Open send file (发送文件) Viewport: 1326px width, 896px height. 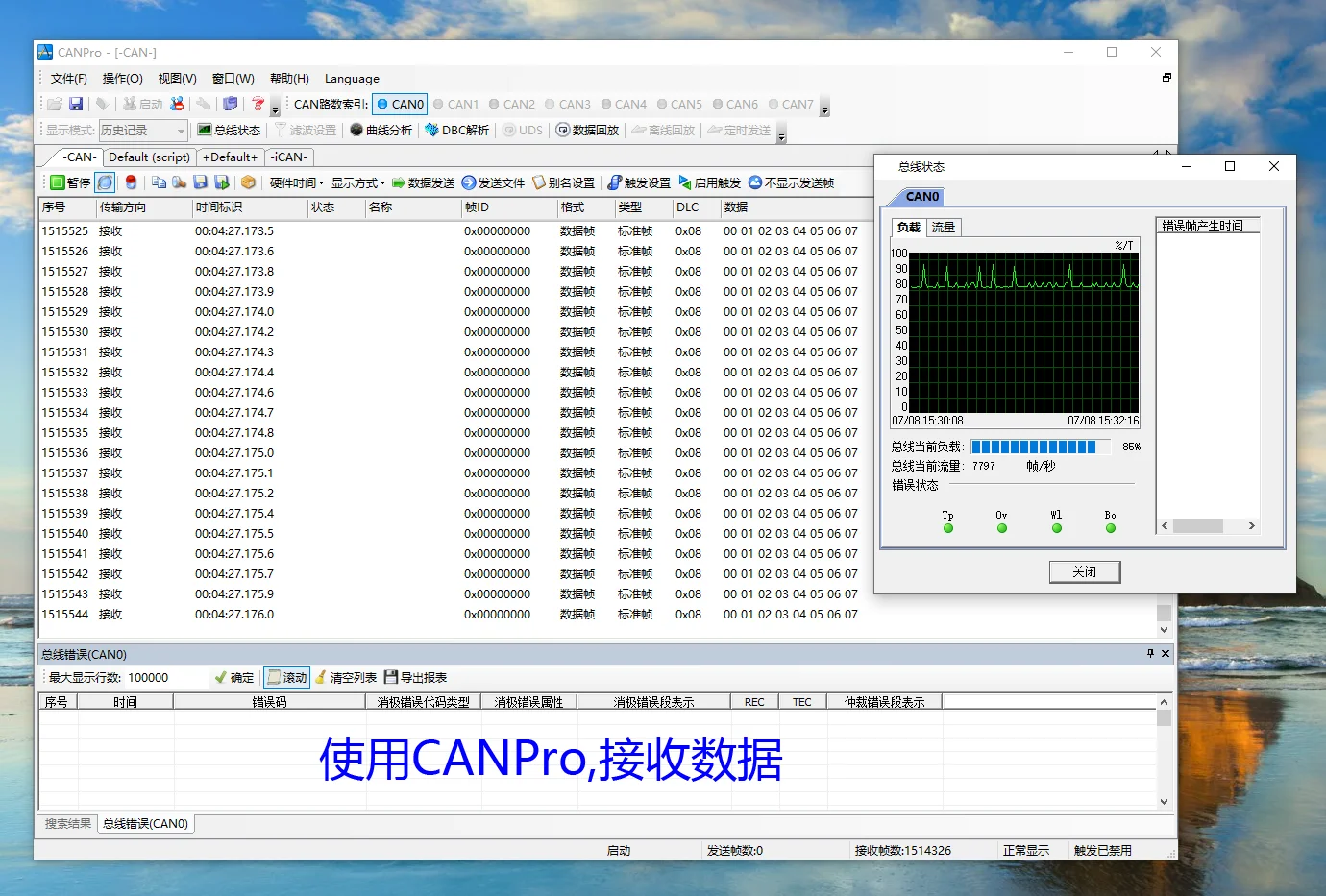493,182
